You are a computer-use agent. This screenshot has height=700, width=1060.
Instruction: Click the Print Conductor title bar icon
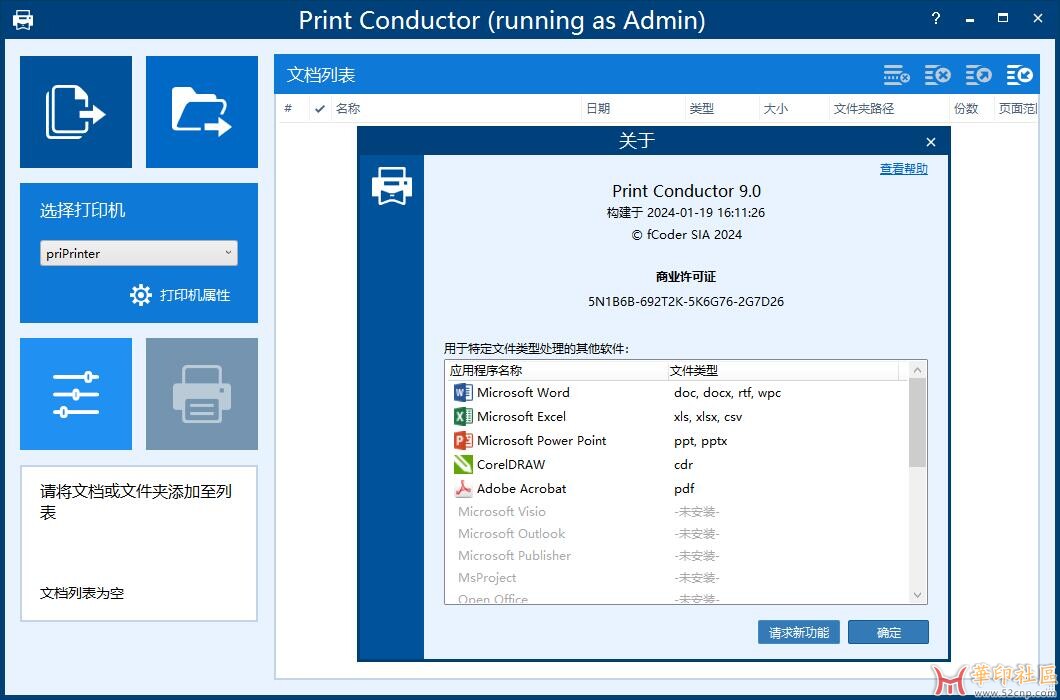[23, 20]
